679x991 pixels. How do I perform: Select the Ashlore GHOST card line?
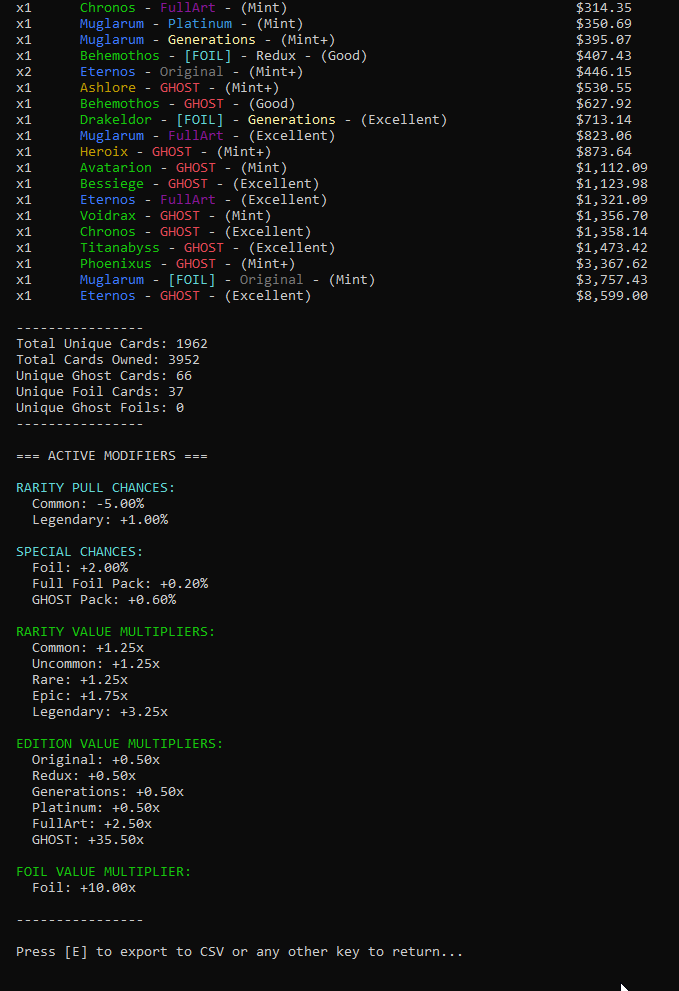tap(179, 88)
